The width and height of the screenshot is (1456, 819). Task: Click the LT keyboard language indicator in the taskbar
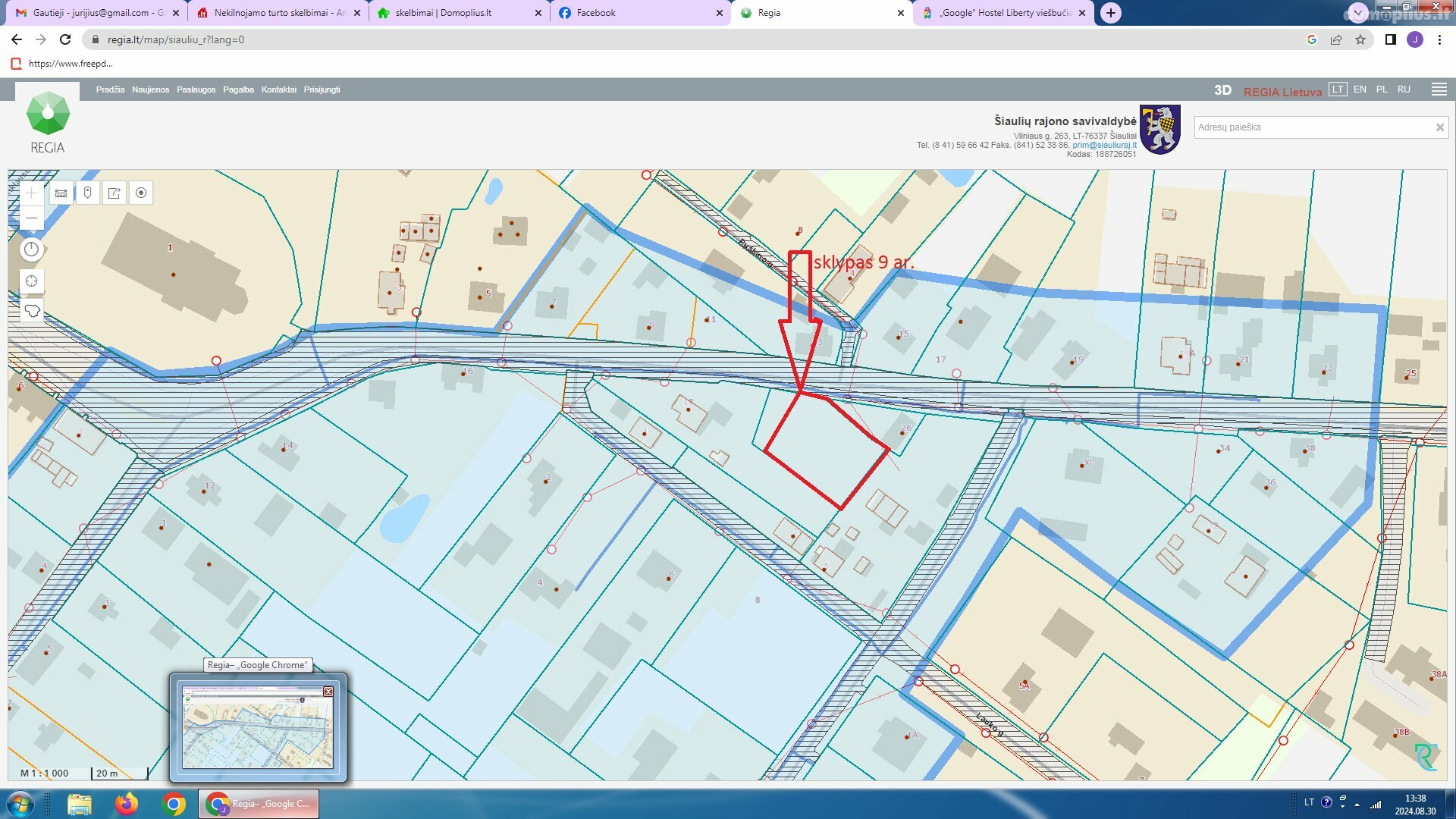[1309, 802]
